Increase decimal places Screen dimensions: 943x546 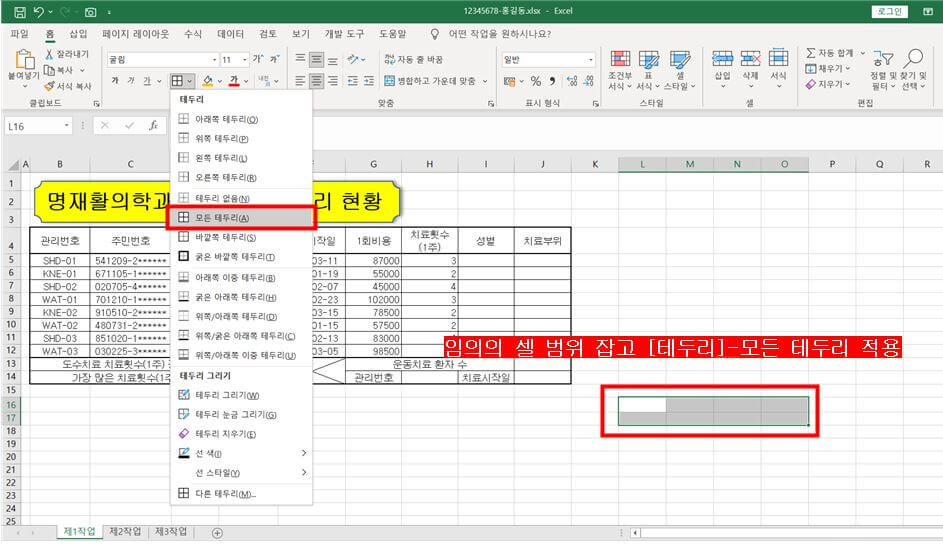pos(572,81)
